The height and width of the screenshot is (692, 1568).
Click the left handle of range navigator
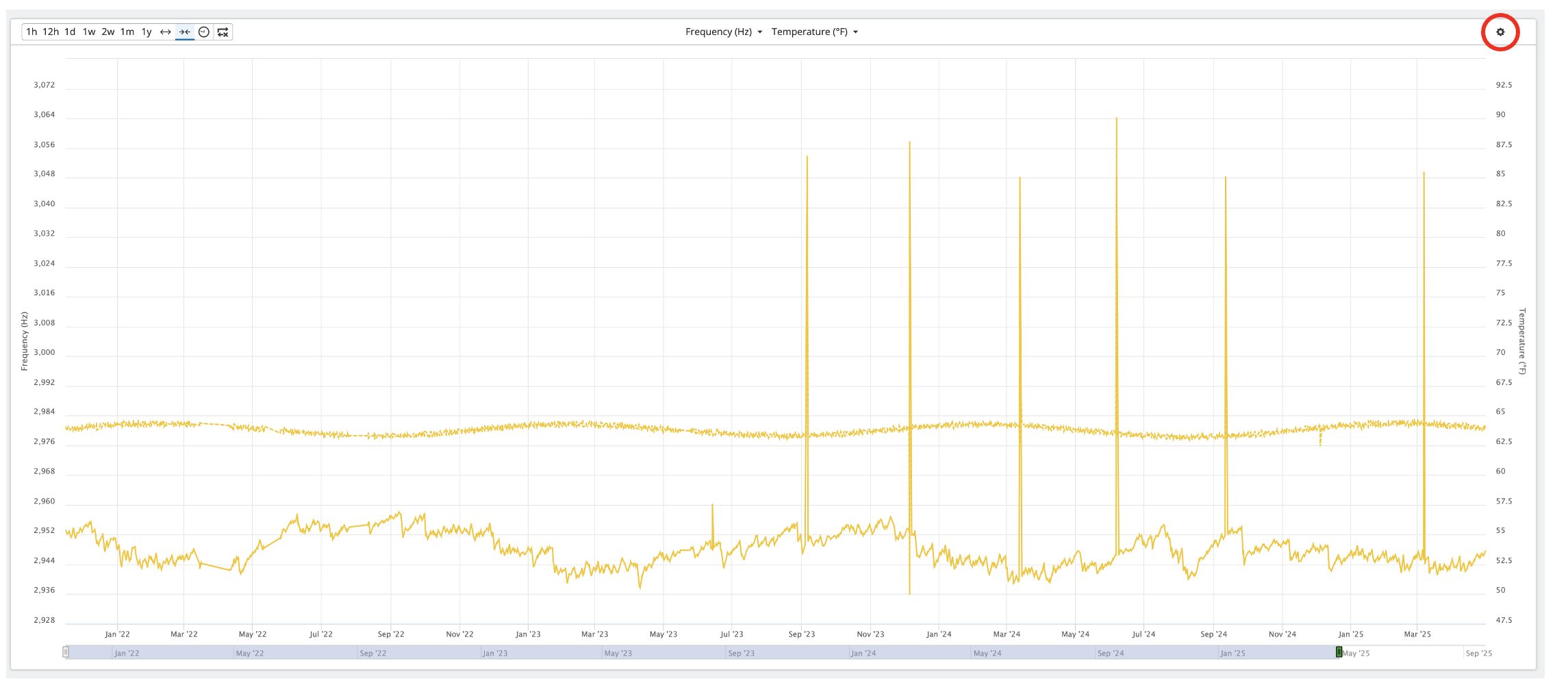coord(66,652)
